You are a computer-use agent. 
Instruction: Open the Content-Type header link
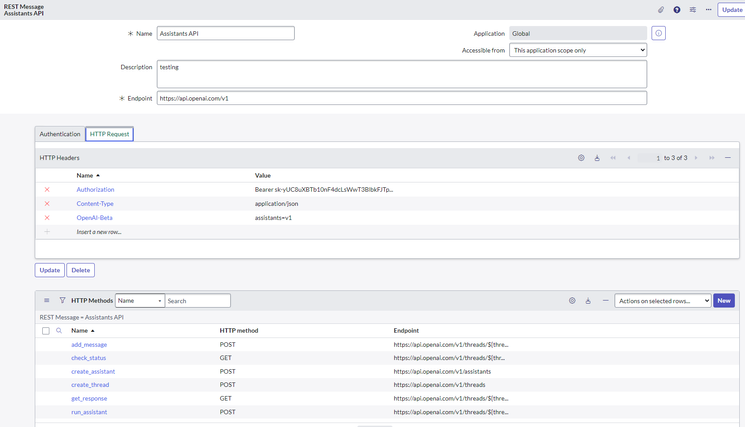[95, 204]
